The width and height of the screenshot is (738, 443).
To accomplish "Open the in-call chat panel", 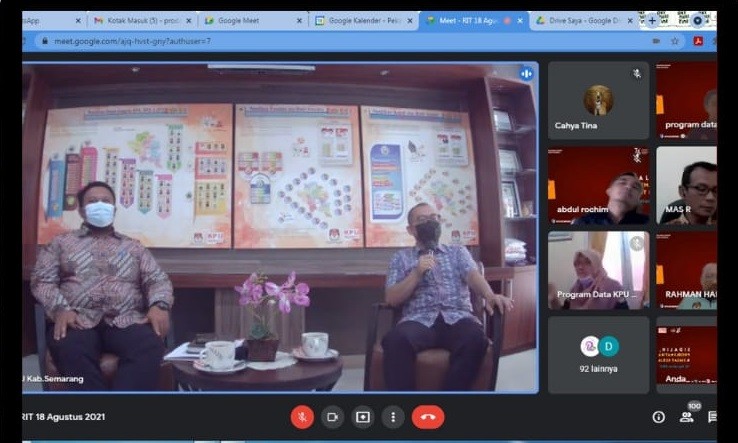I will pyautogui.click(x=712, y=417).
